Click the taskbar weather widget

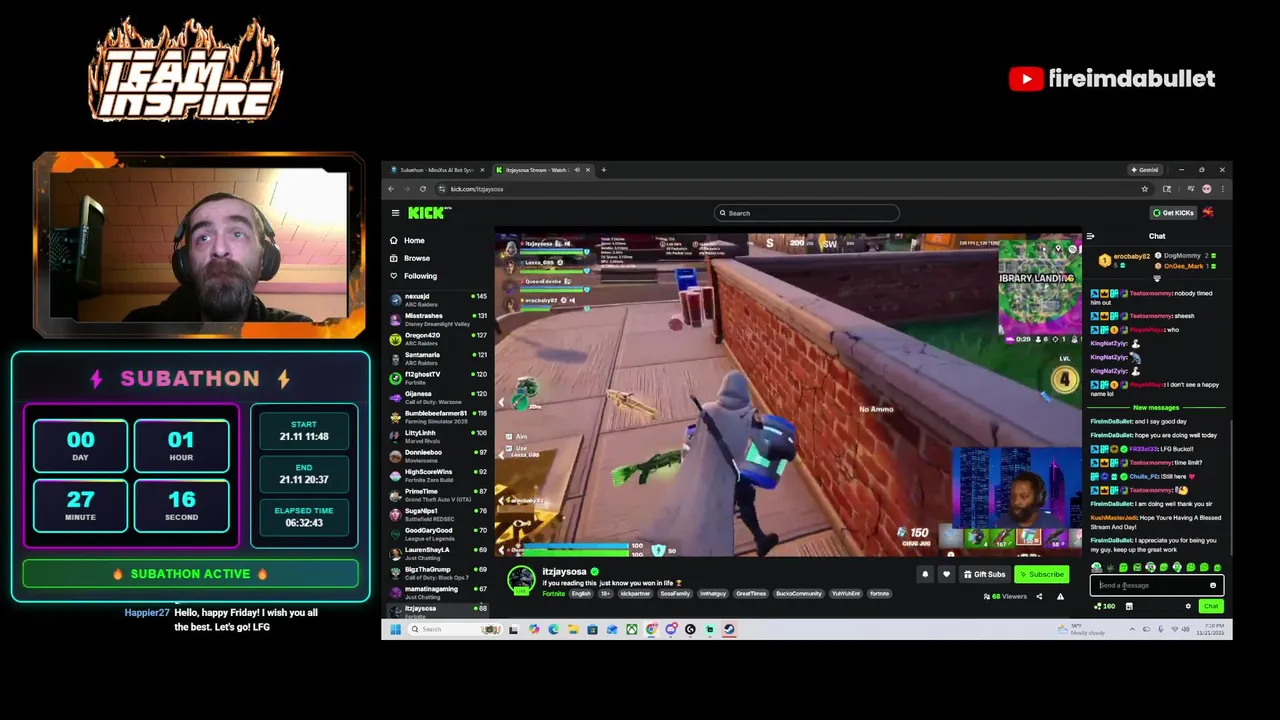pyautogui.click(x=1081, y=629)
